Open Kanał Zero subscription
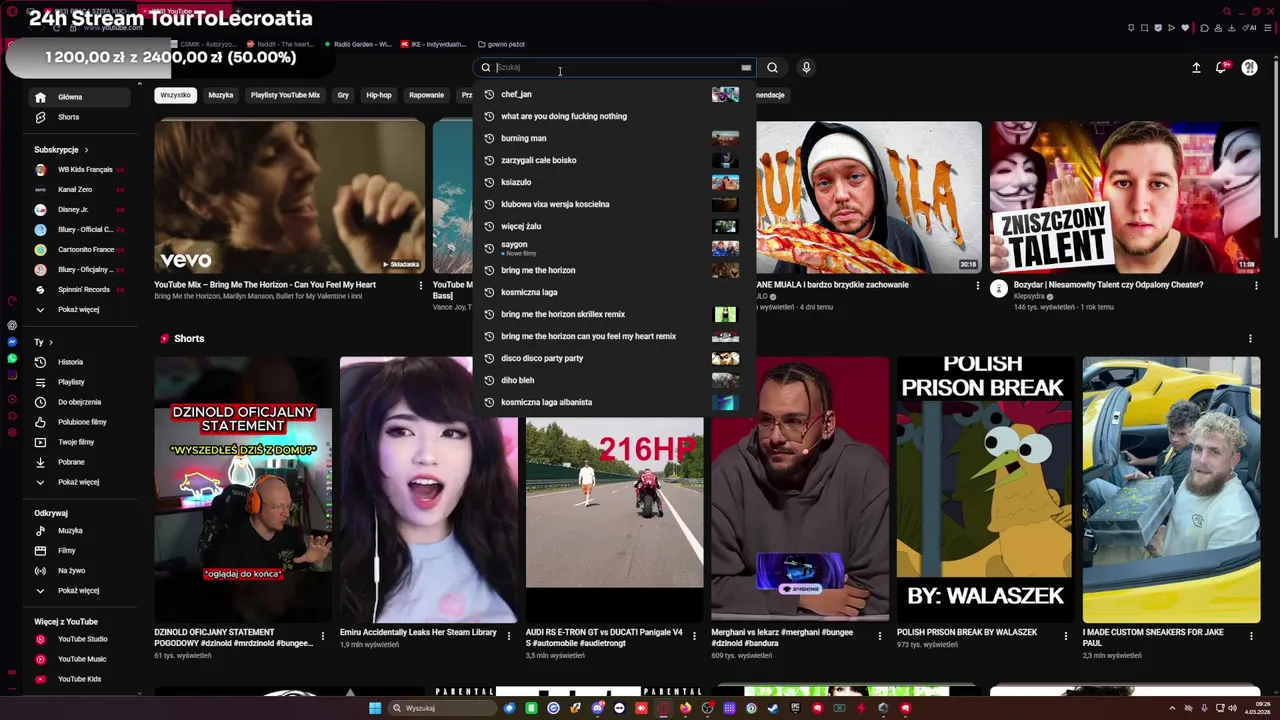This screenshot has height=720, width=1280. point(79,190)
